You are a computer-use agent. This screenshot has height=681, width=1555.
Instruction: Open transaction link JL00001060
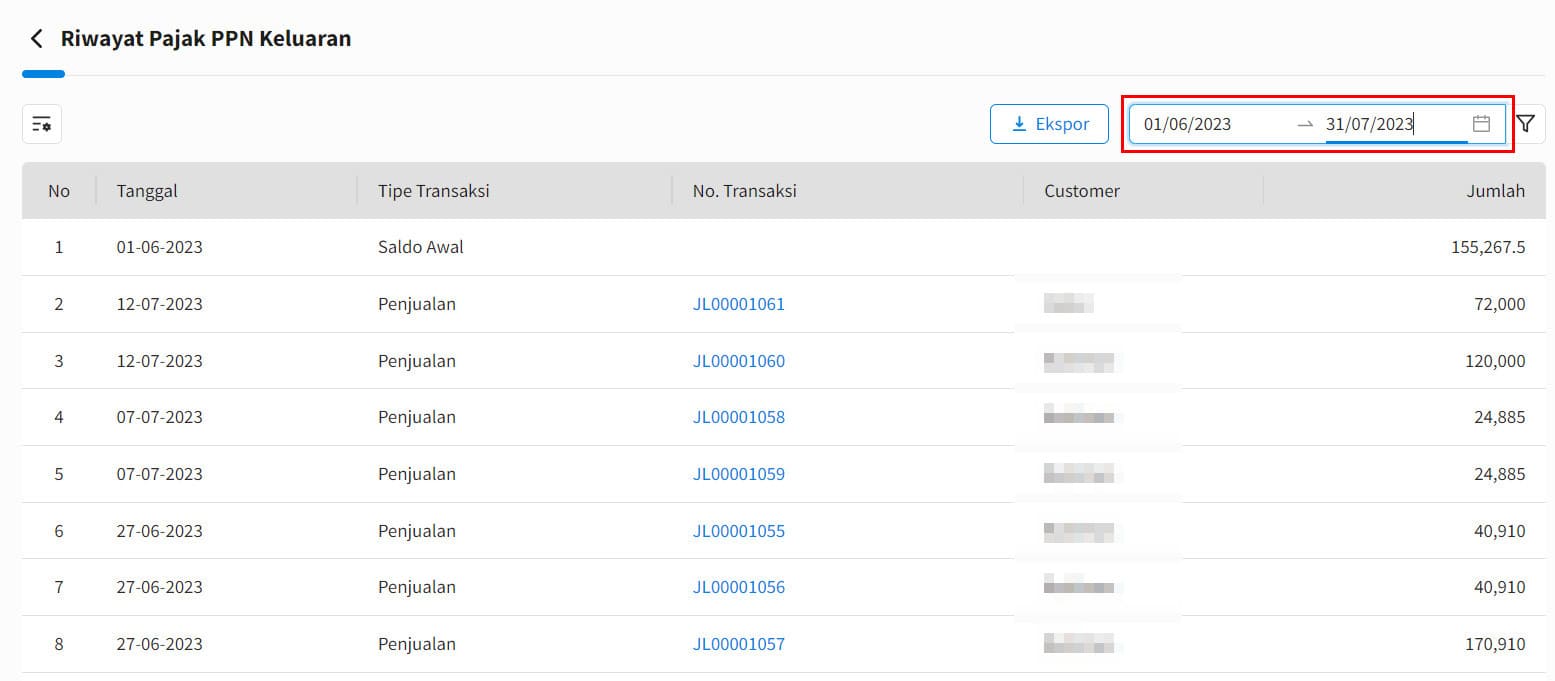[x=739, y=361]
